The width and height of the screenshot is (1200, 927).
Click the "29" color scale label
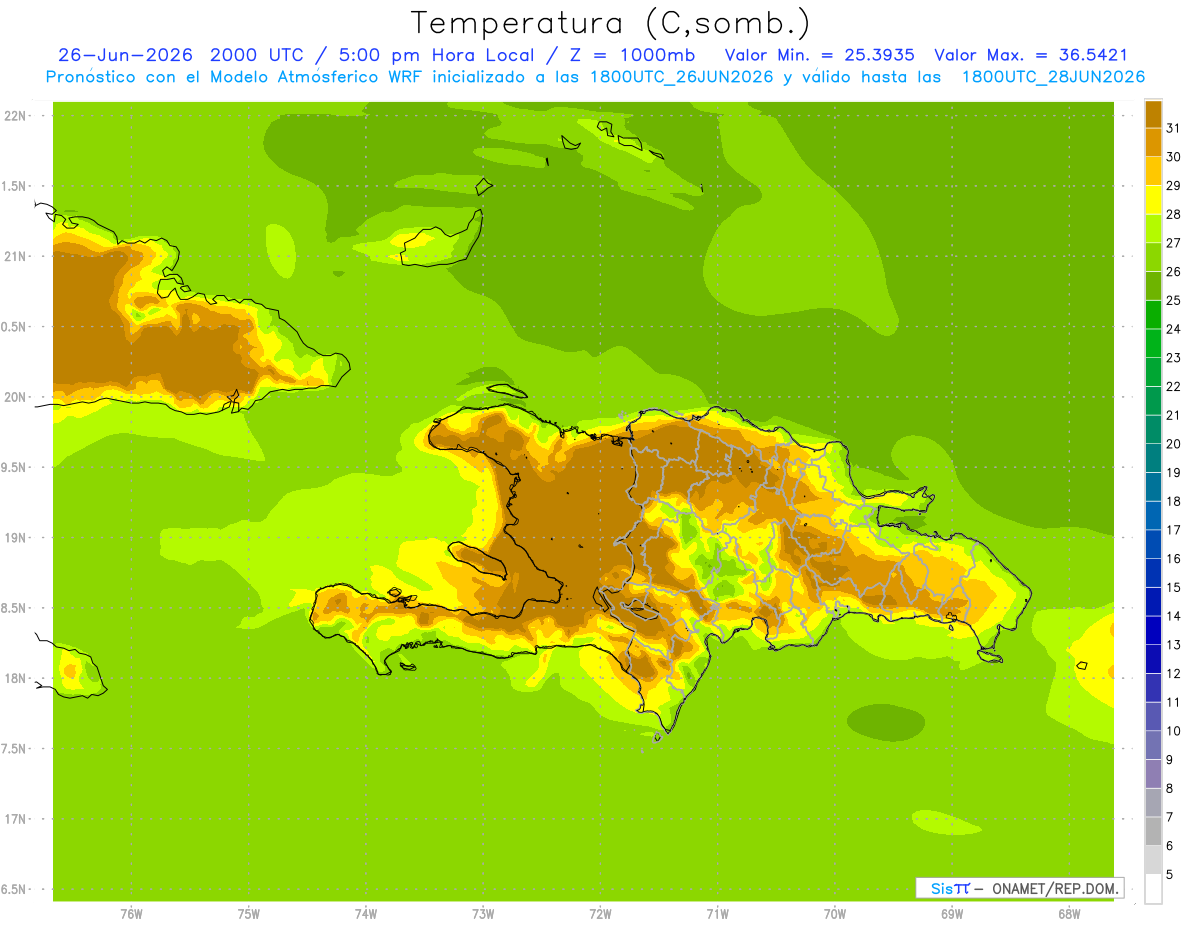1173,186
